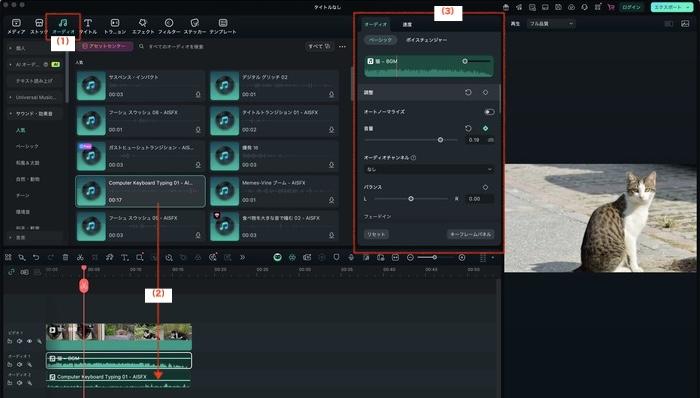This screenshot has height=398, width=700.
Task: Open the cloud upload icon in top bar
Action: (x=571, y=8)
